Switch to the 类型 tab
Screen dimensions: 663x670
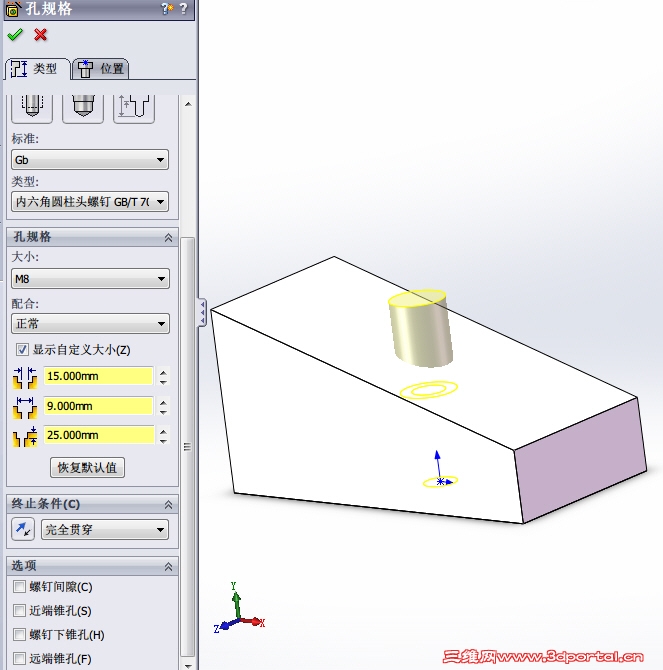(x=37, y=68)
